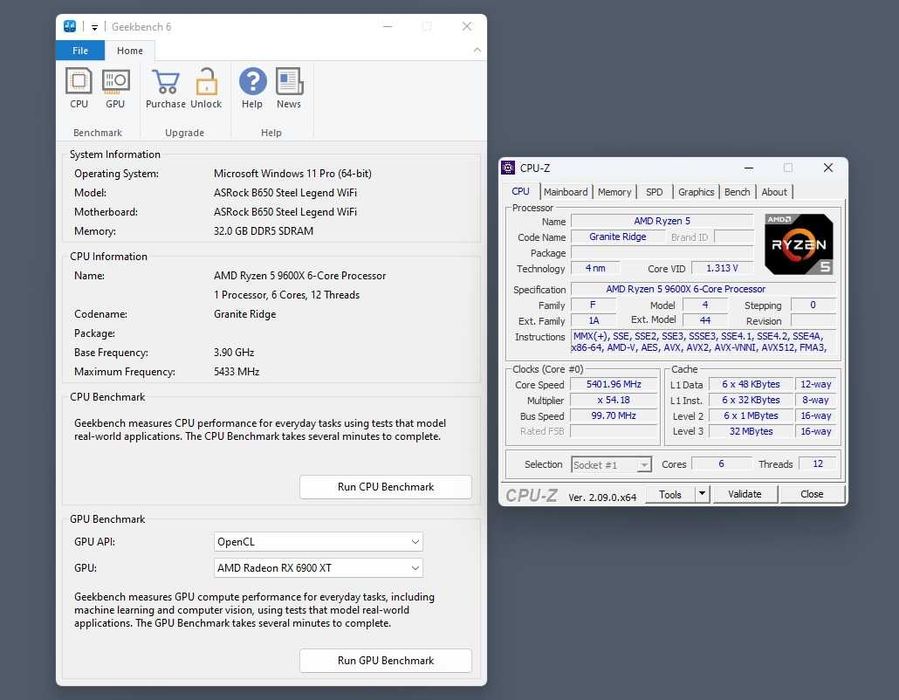Open the GPU API dropdown showing OpenCL
Image resolution: width=899 pixels, height=700 pixels.
(x=318, y=542)
